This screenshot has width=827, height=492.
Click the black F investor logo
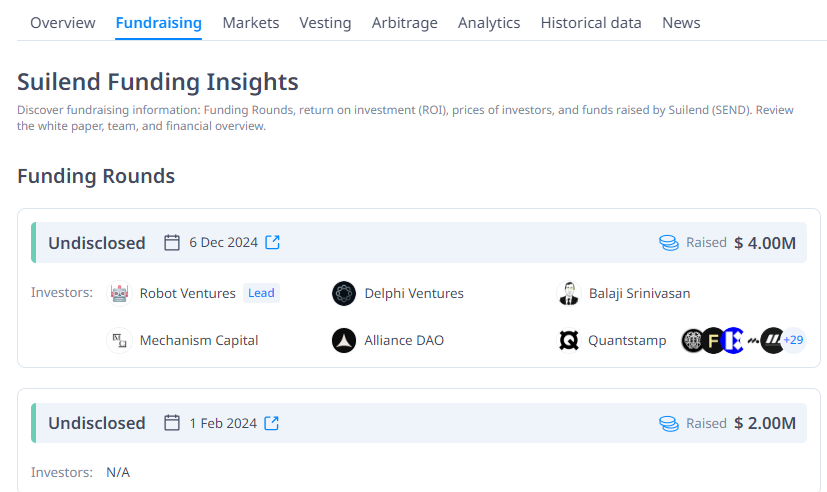pyautogui.click(x=713, y=340)
